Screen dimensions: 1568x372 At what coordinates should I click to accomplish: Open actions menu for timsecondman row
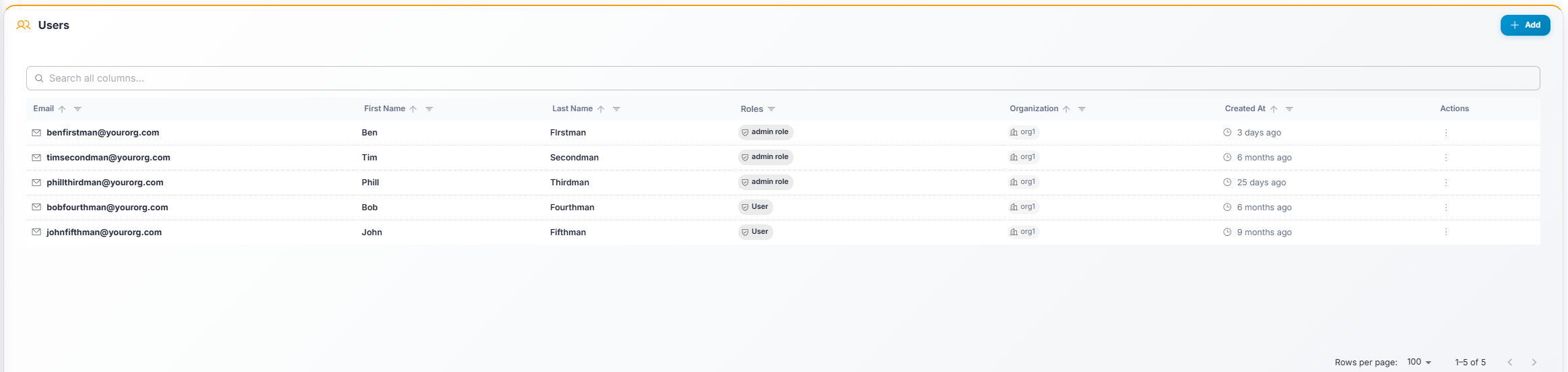click(1446, 158)
